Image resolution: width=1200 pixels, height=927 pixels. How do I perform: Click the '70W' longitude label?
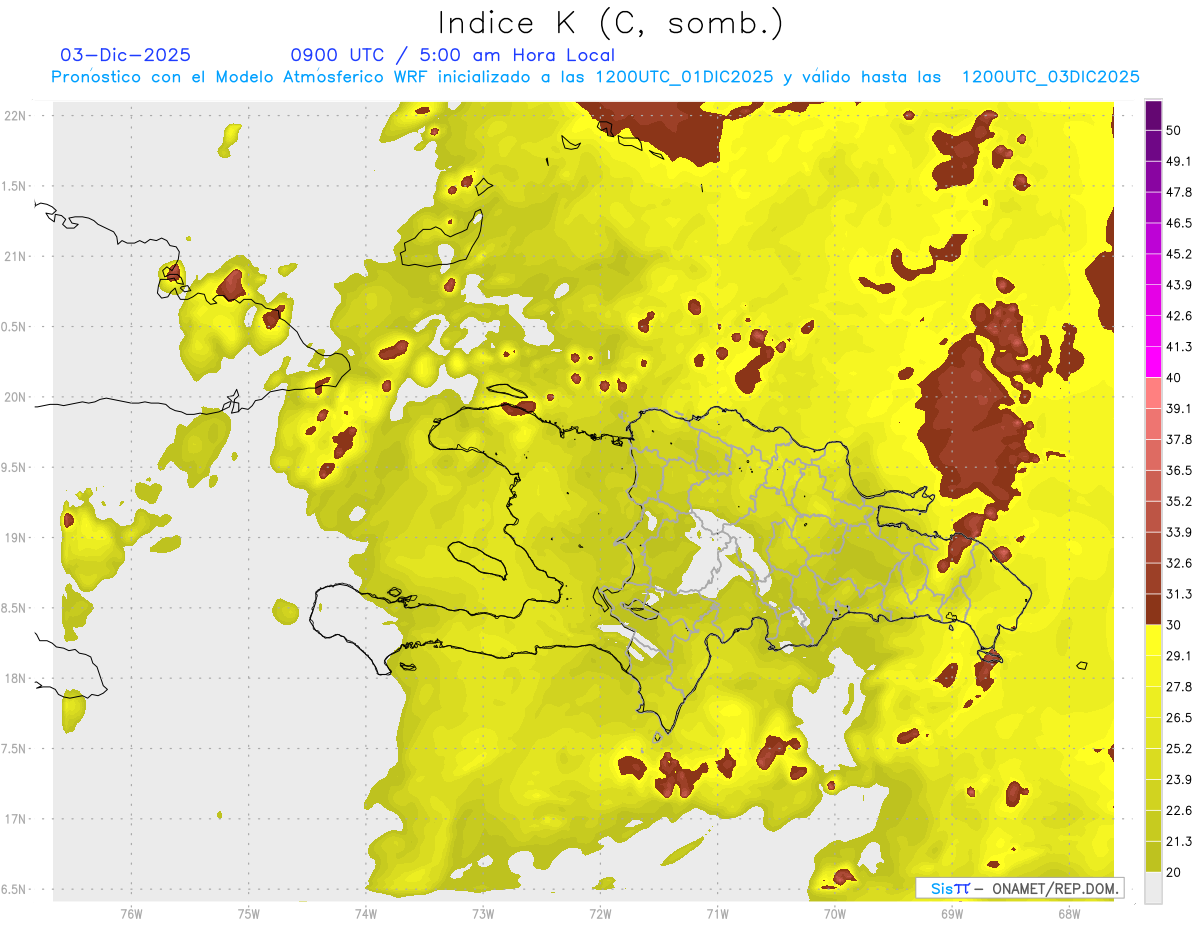pos(834,913)
